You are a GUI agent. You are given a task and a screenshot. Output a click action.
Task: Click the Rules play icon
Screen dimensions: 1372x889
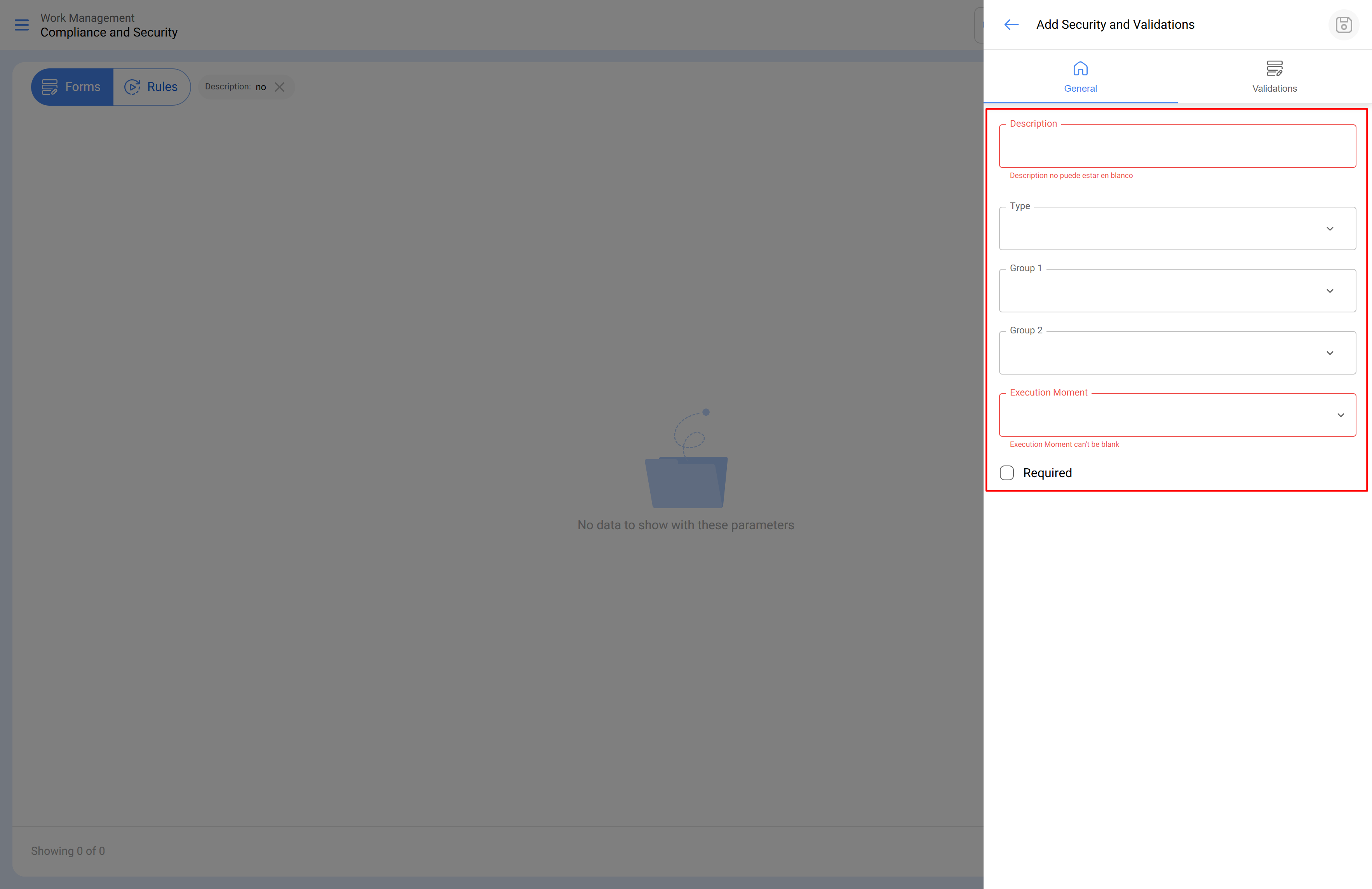tap(132, 87)
